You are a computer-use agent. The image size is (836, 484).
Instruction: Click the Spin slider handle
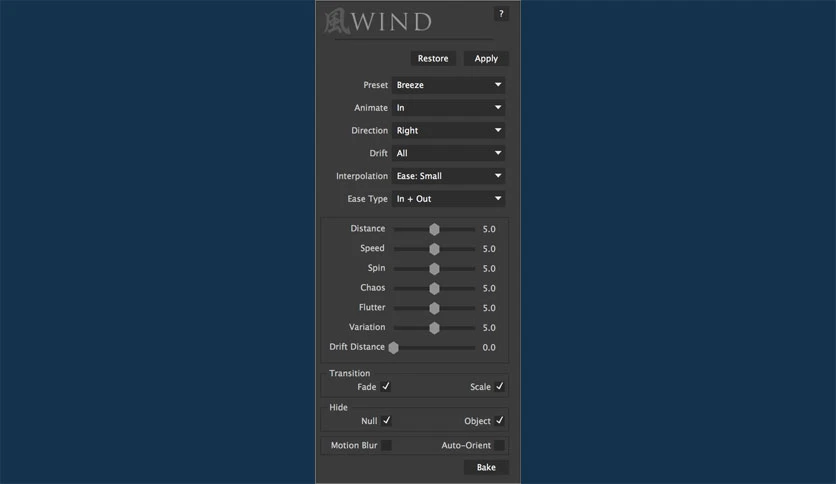point(435,269)
